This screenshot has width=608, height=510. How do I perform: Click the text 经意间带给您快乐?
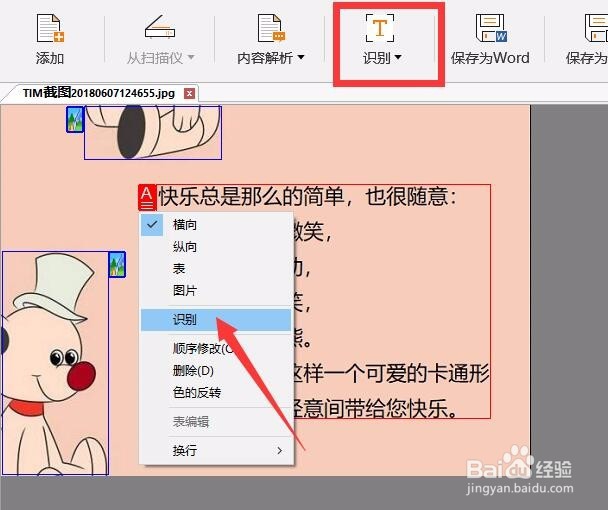pos(375,408)
